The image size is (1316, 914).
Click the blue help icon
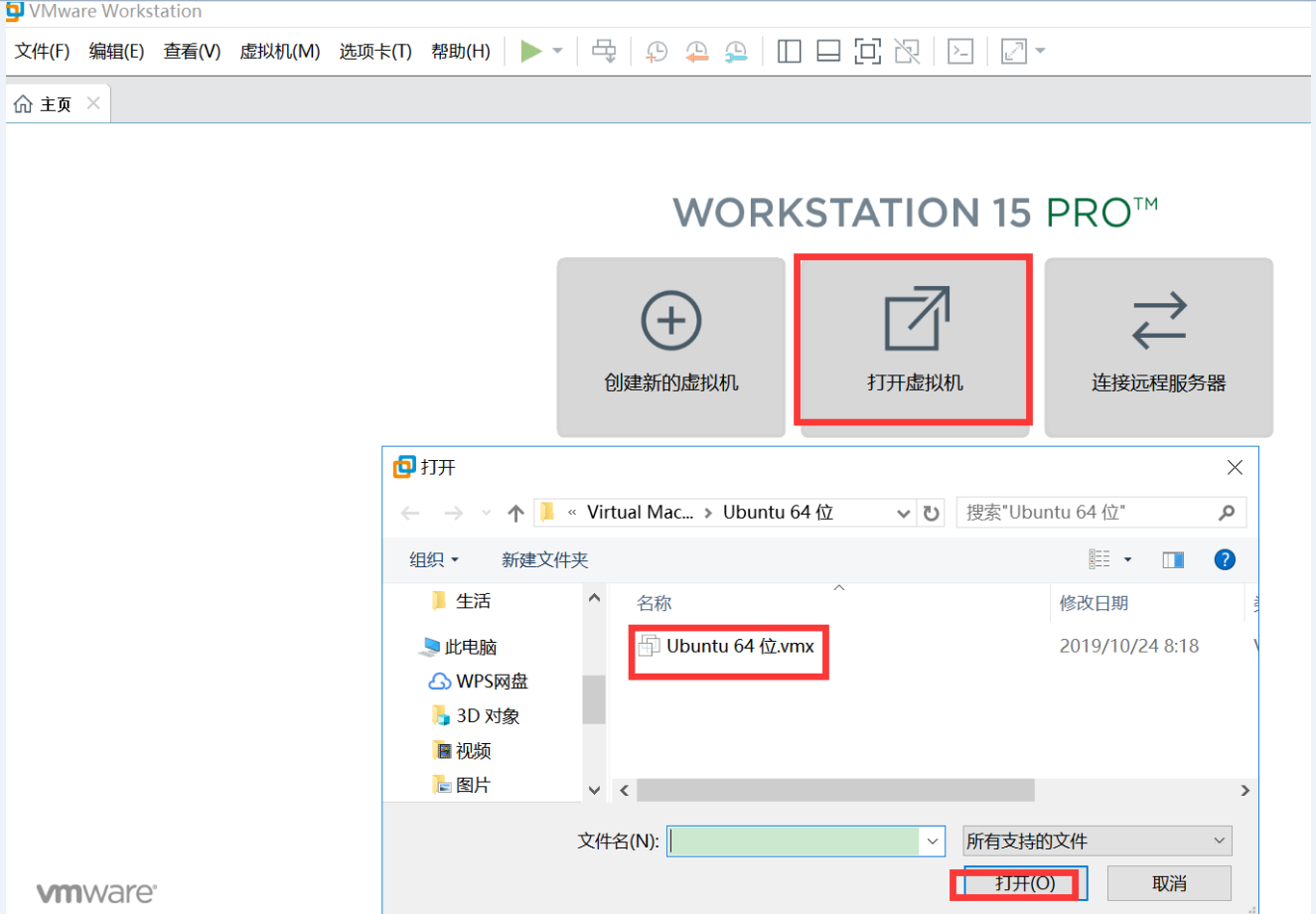coord(1225,559)
